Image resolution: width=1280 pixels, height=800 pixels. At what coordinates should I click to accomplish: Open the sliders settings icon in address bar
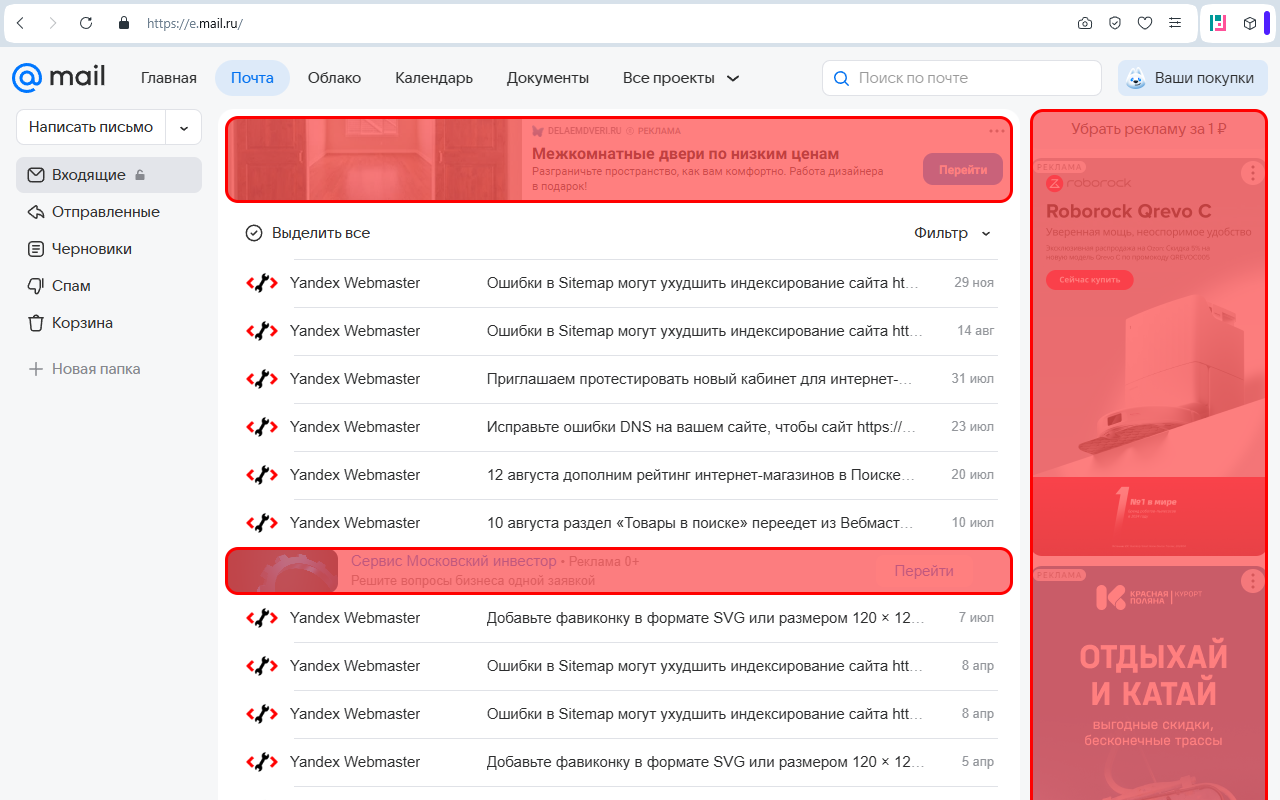coord(1175,23)
